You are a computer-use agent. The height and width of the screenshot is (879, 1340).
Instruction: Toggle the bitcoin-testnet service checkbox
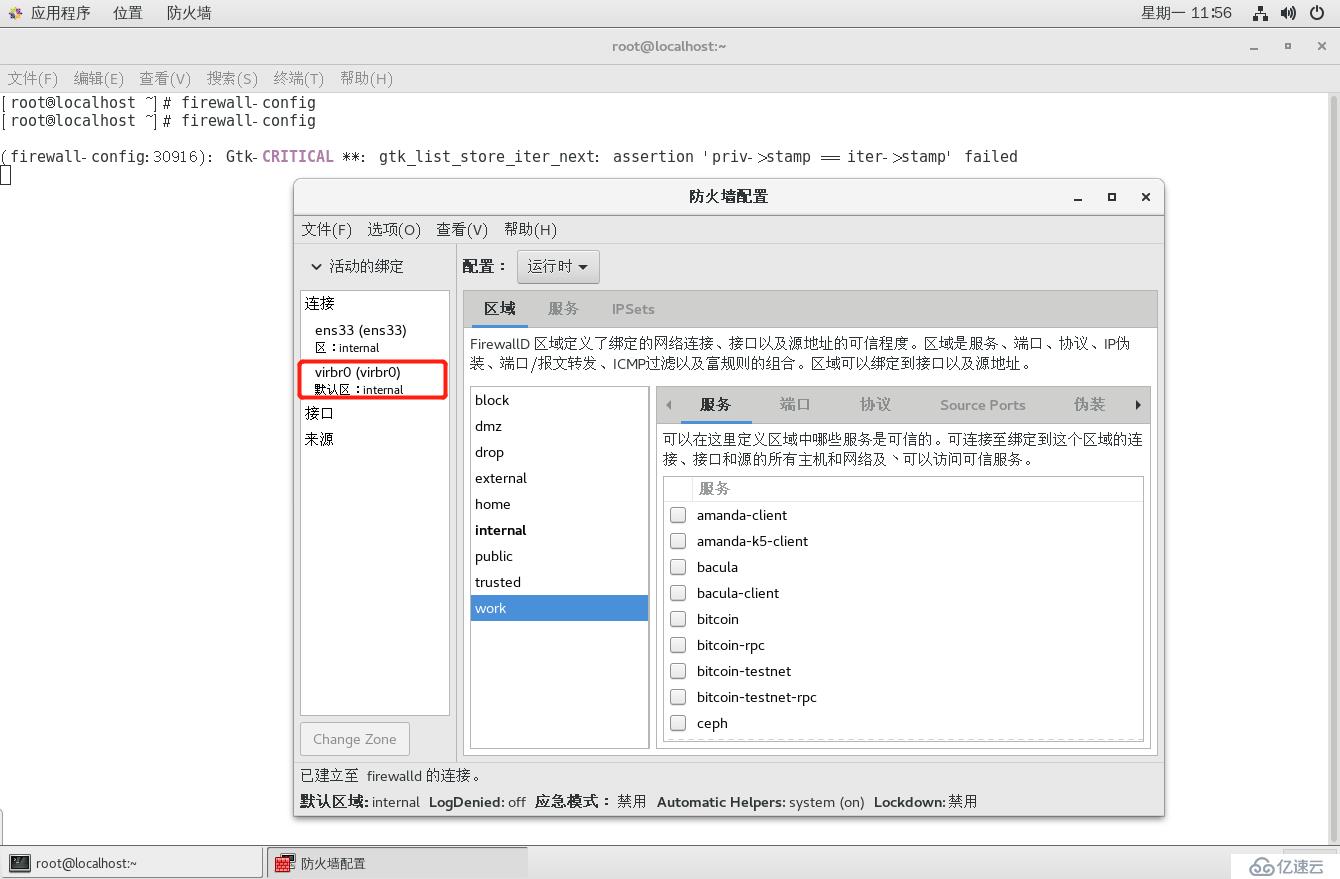tap(678, 671)
